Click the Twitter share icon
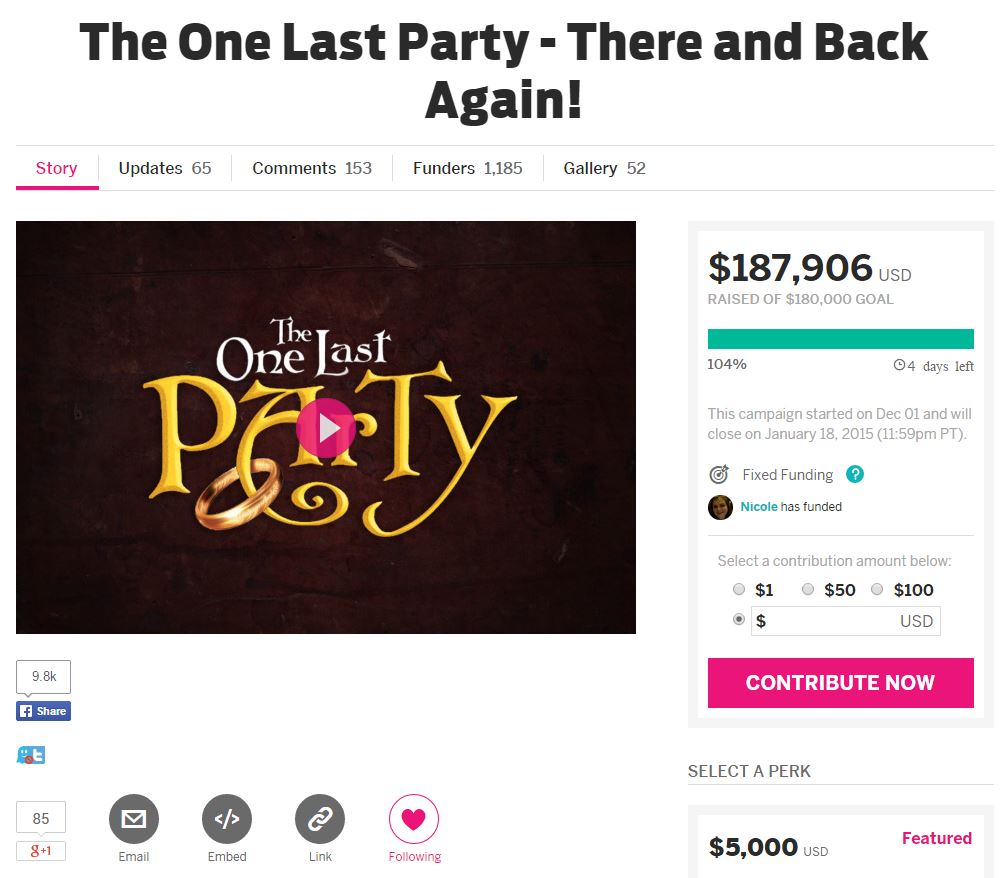The height and width of the screenshot is (878, 1000). (31, 755)
